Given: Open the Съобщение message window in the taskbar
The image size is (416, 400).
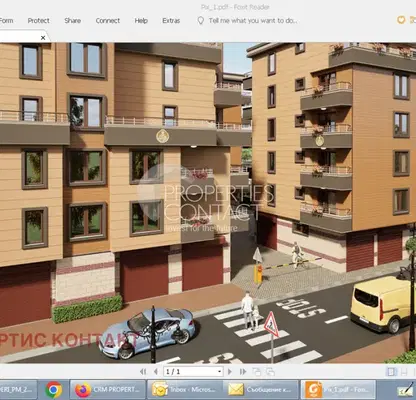Looking at the screenshot, I should (x=261, y=389).
